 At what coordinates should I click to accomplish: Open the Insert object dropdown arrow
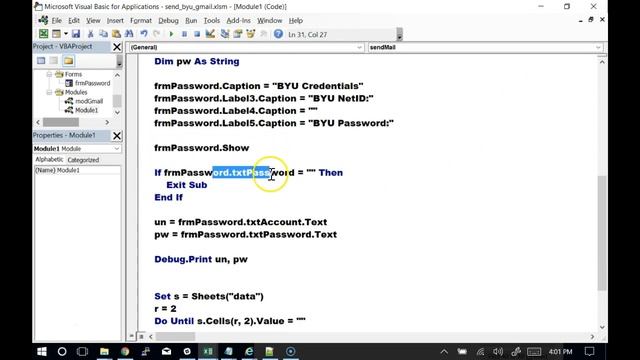coord(65,34)
